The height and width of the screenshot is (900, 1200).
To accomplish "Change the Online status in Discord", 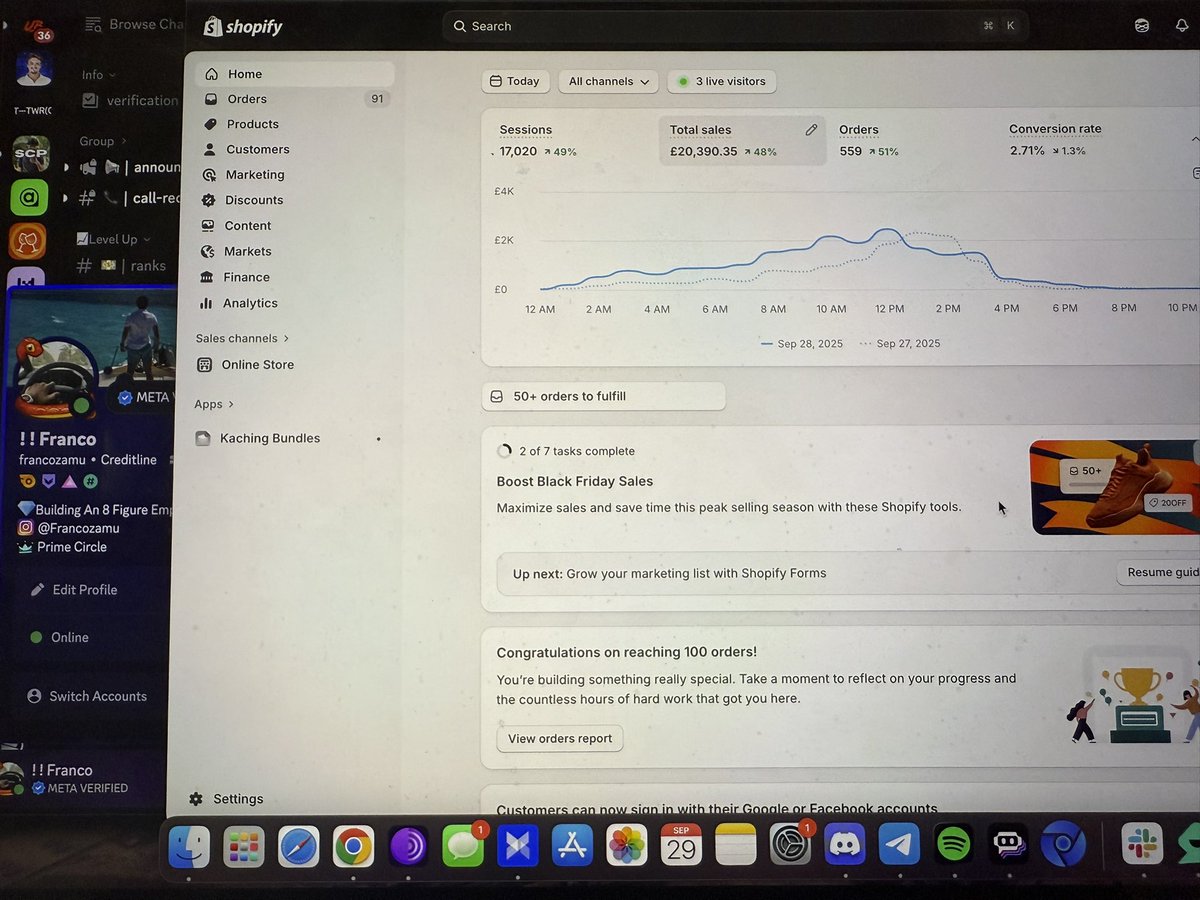I will [x=60, y=637].
